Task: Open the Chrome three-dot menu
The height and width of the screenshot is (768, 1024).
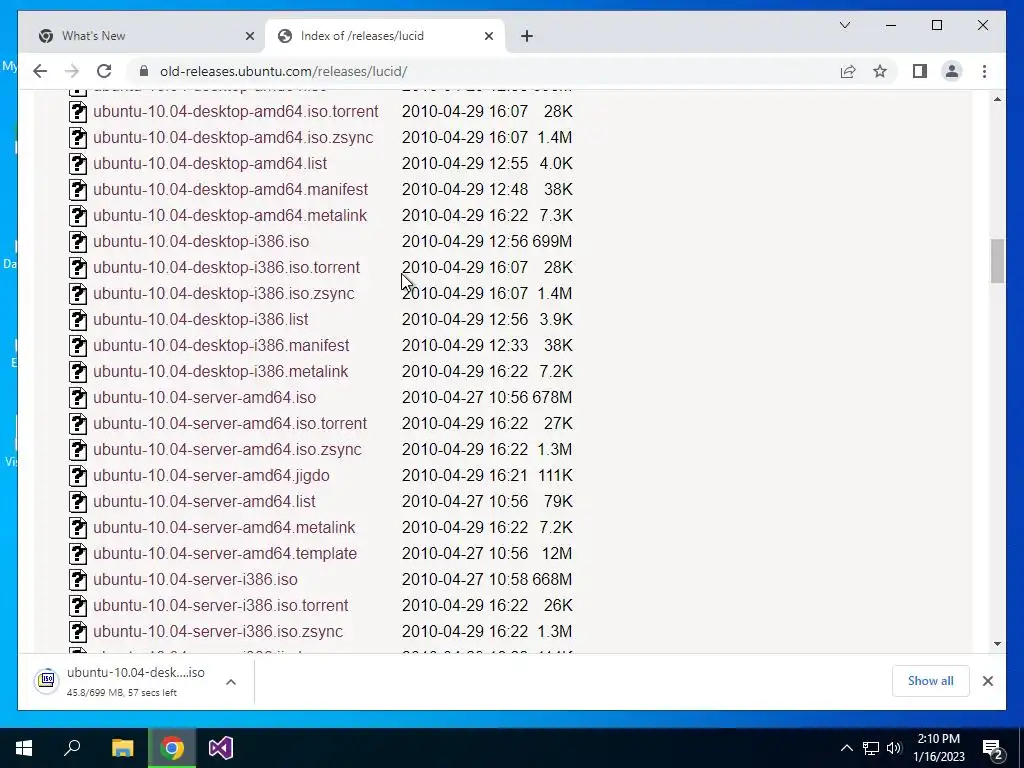Action: point(984,71)
